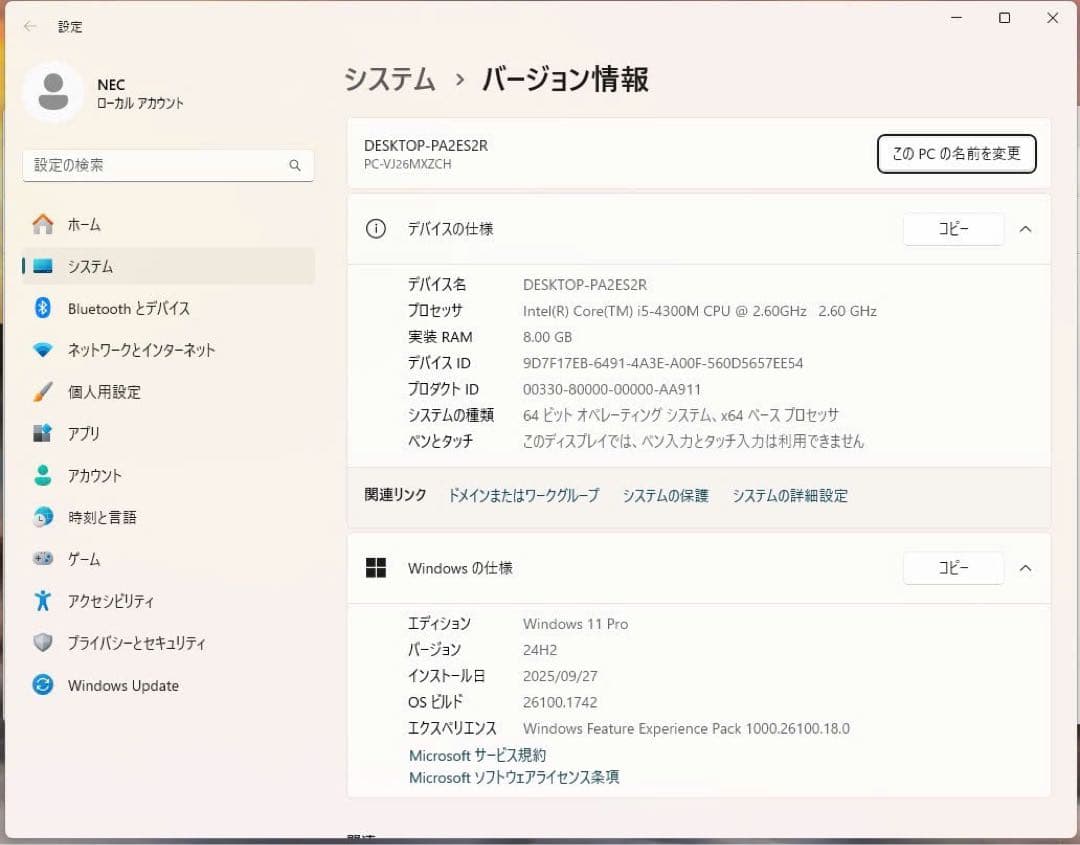
Task: Click the ペンとタッチ value text
Action: point(693,441)
